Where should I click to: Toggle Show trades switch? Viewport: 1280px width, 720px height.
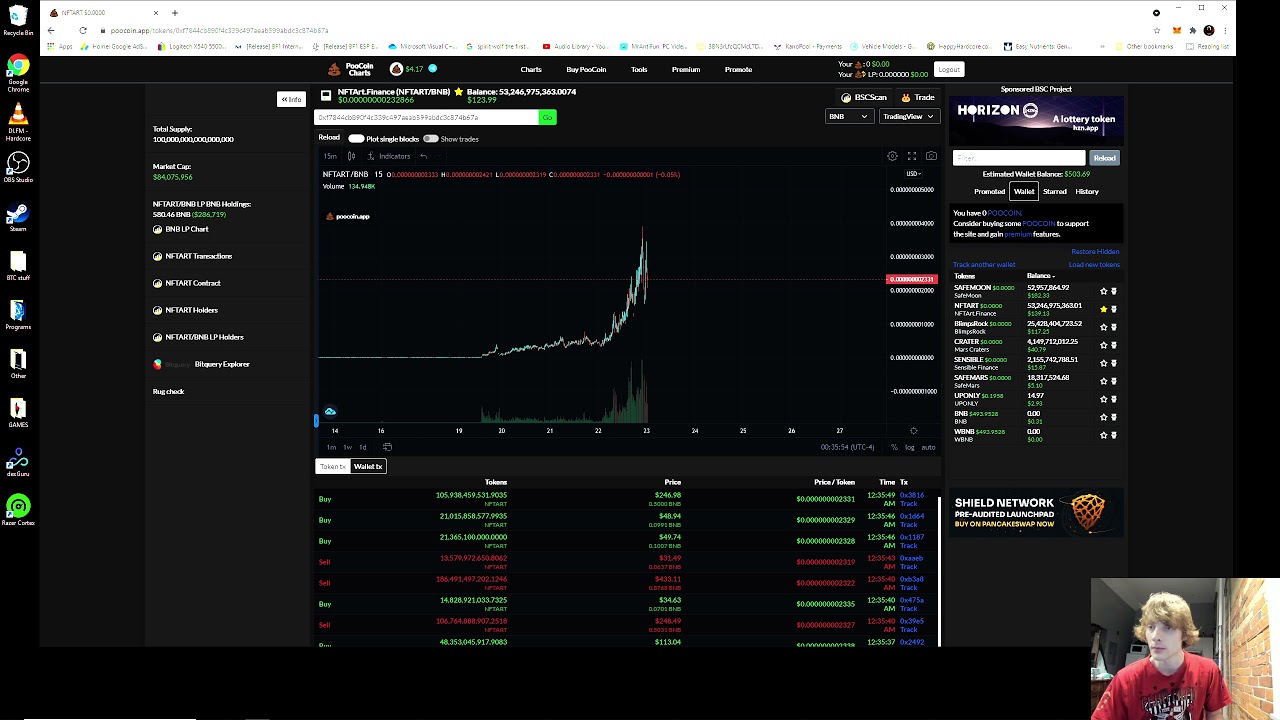coord(431,139)
